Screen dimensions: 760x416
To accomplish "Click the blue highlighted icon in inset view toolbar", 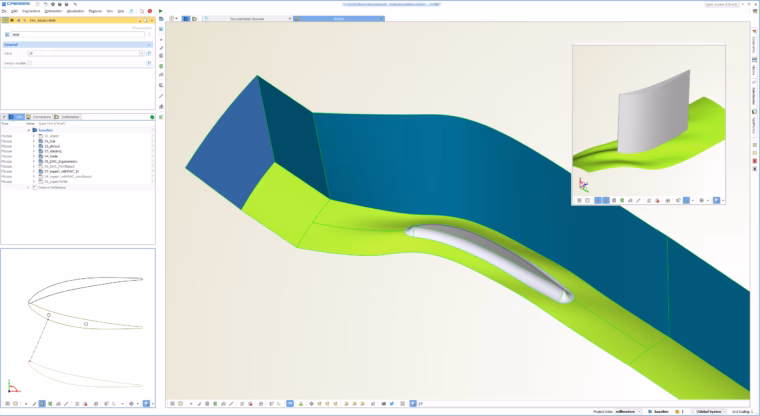I will click(x=716, y=200).
